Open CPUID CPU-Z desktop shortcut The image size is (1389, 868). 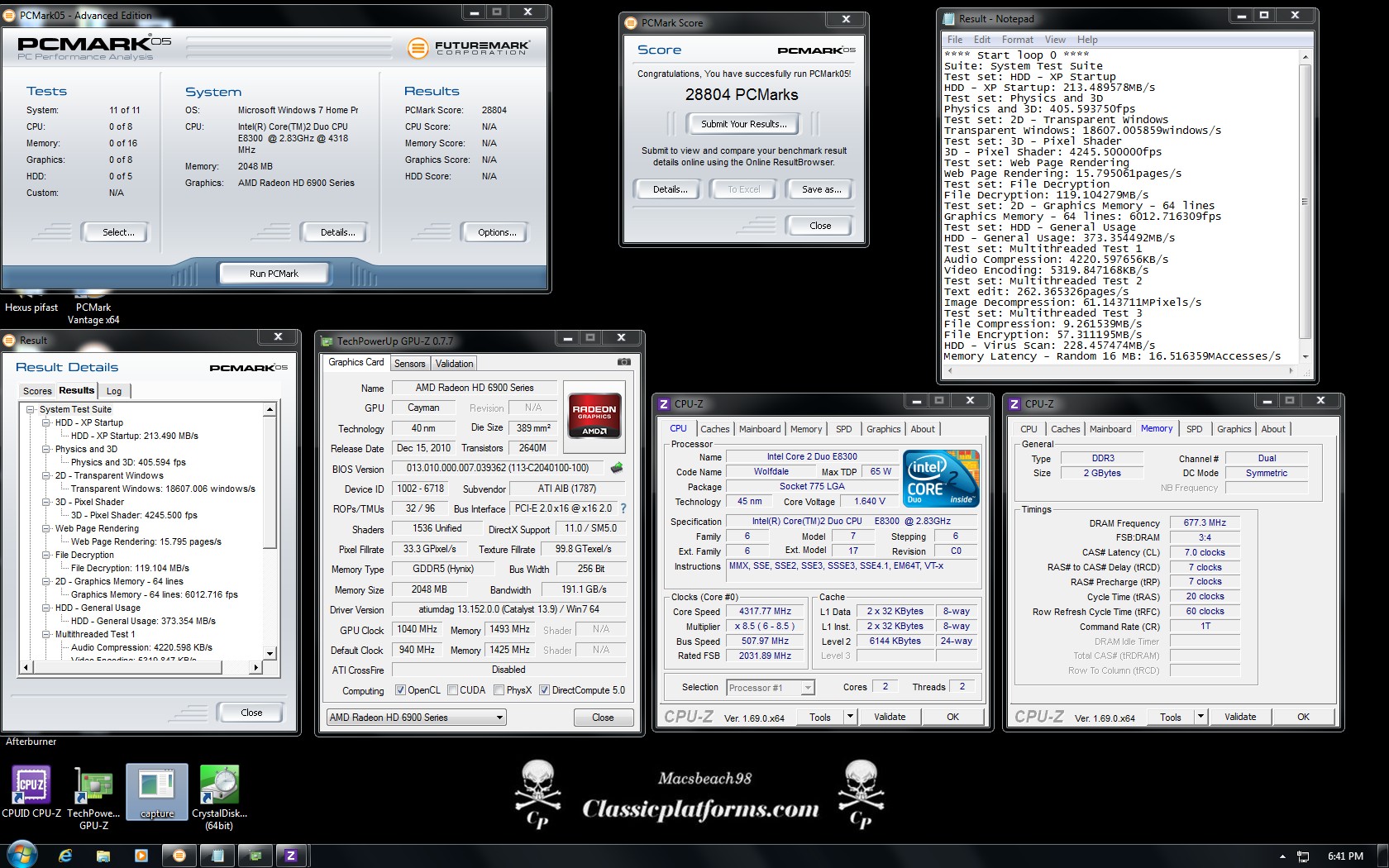point(31,792)
